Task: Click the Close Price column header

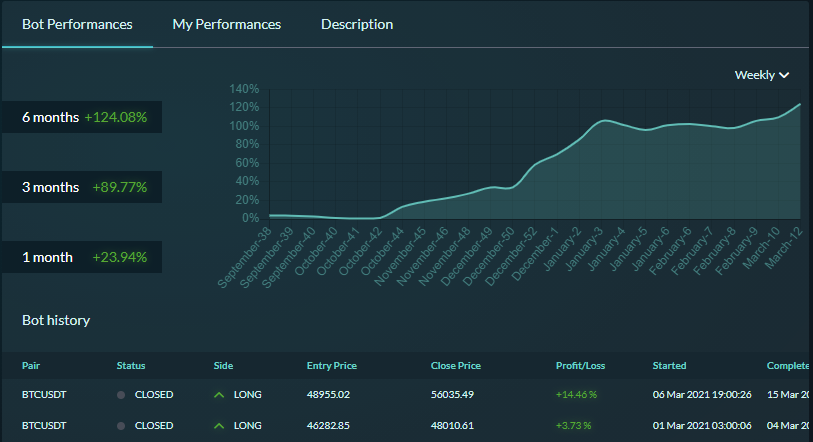Action: point(455,366)
